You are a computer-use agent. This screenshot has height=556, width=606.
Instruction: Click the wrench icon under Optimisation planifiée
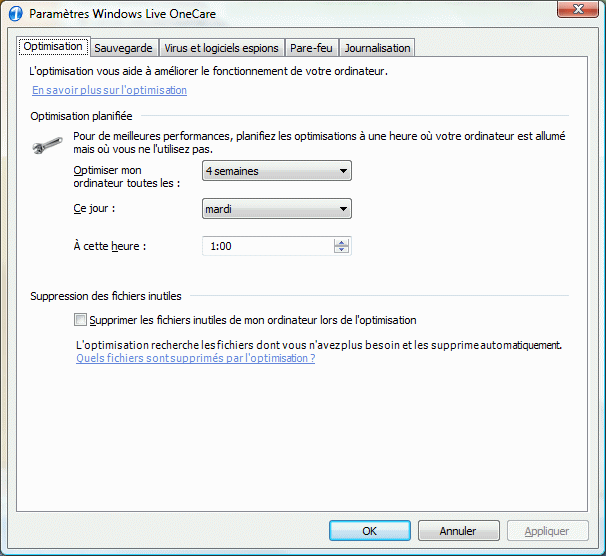pyautogui.click(x=47, y=148)
